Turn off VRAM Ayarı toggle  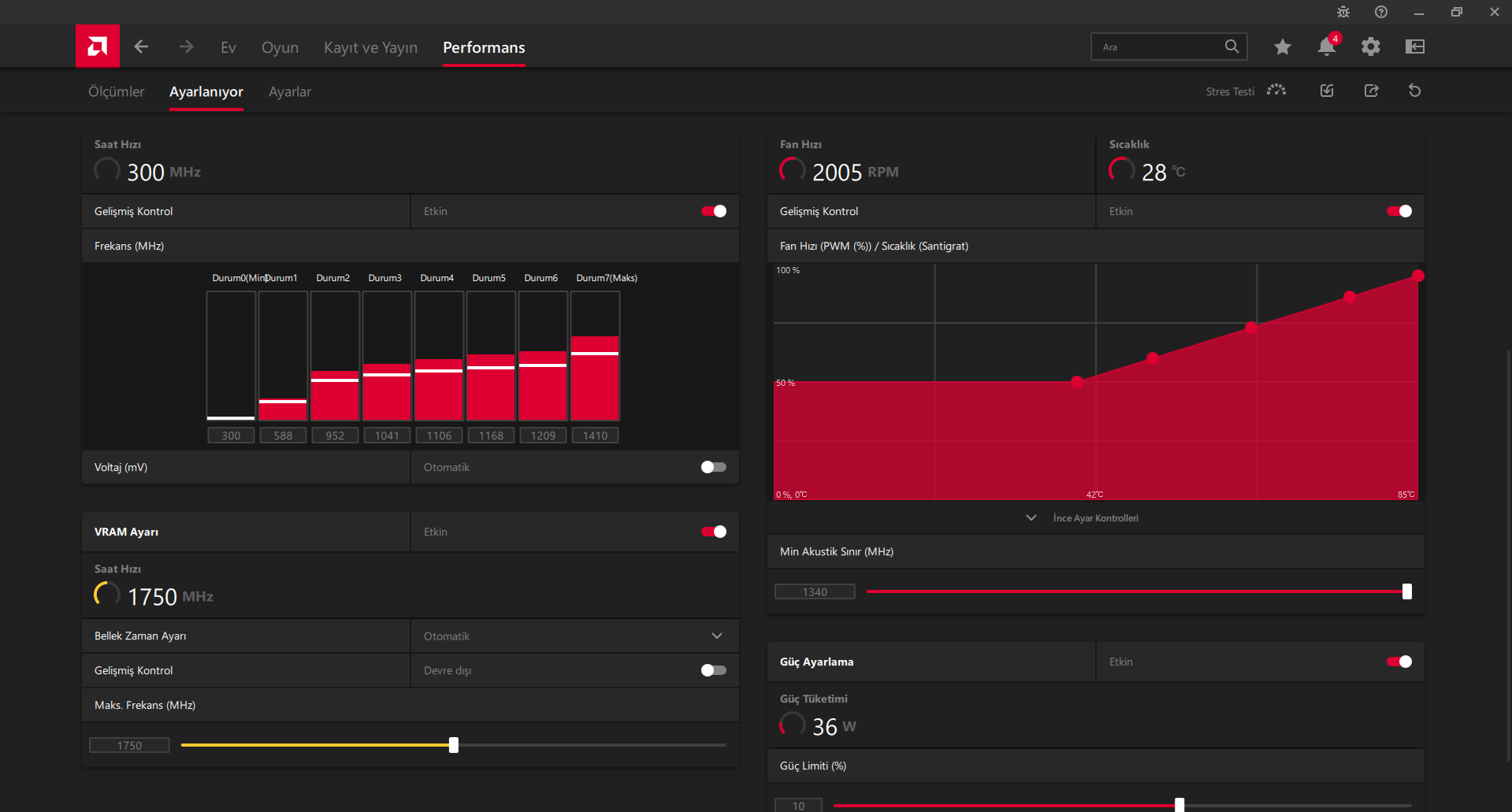[x=713, y=532]
